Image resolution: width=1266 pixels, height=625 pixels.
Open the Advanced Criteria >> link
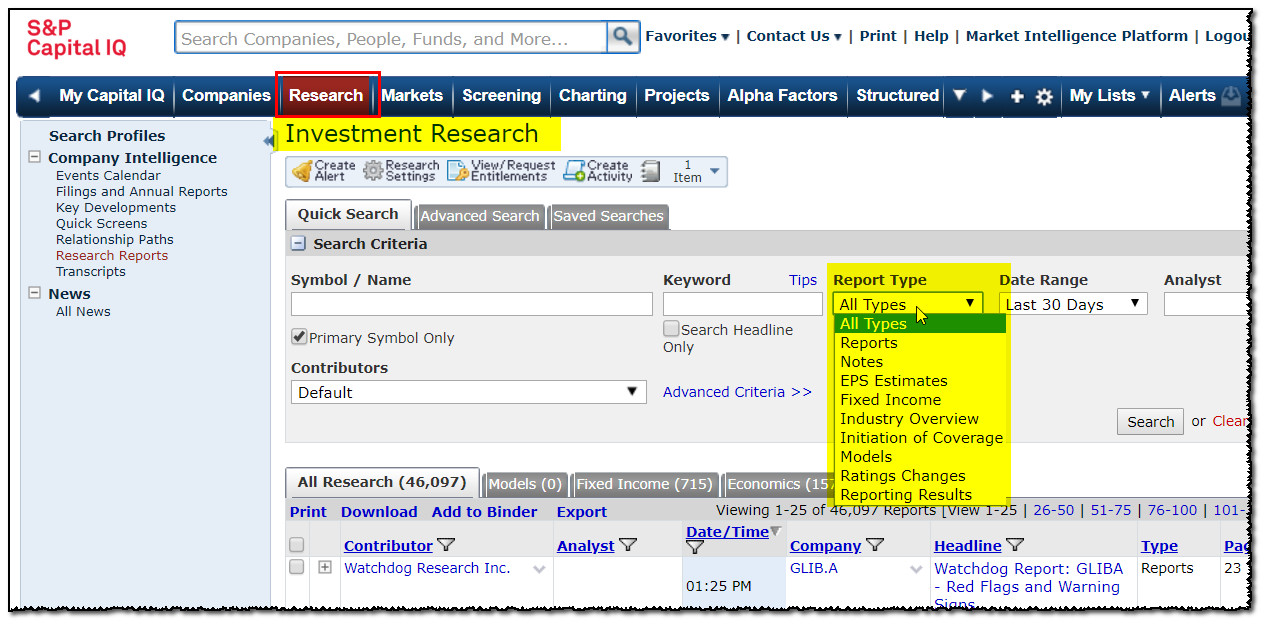[737, 392]
